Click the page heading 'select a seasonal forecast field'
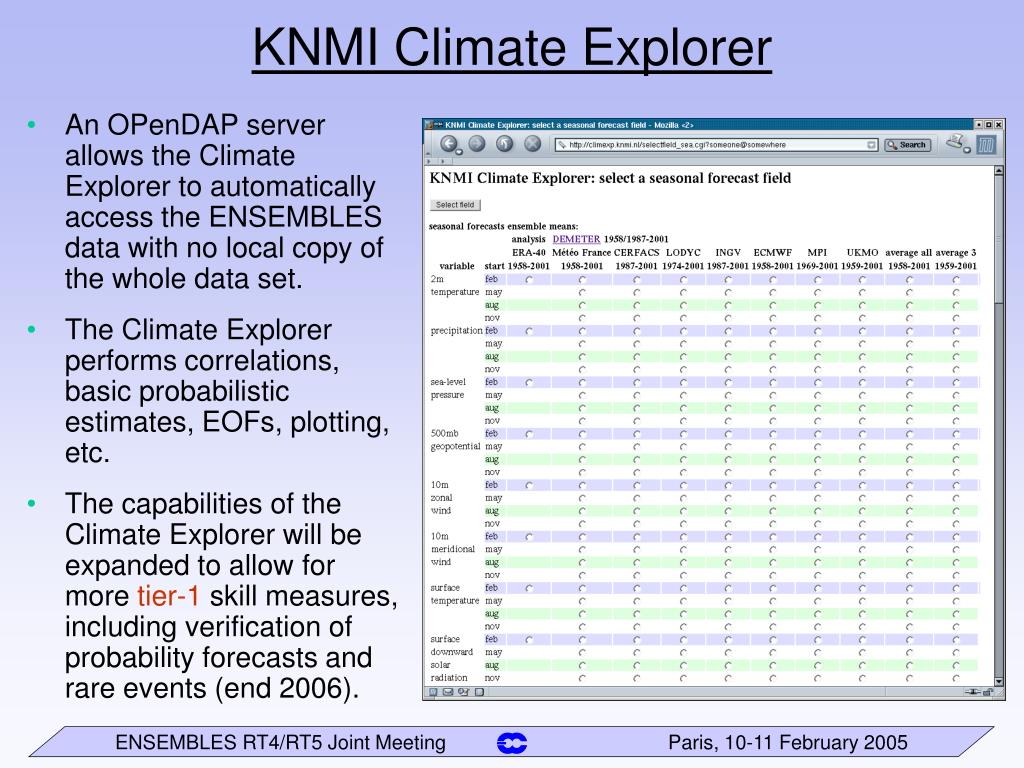Viewport: 1024px width, 768px height. [695, 178]
